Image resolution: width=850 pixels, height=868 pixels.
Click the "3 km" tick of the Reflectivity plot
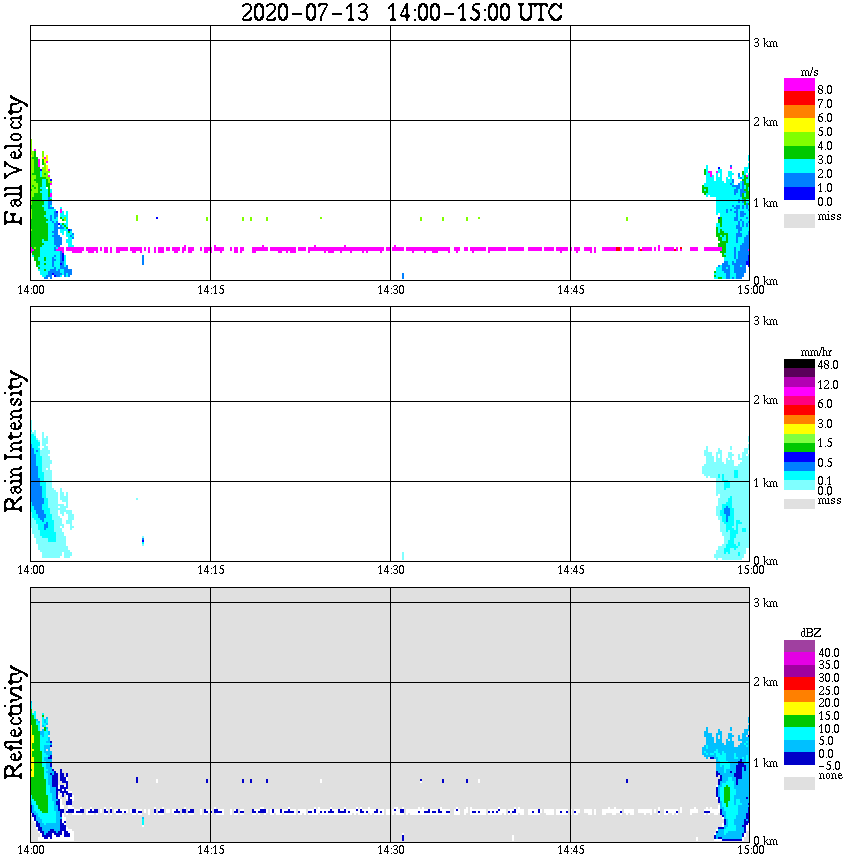point(765,603)
